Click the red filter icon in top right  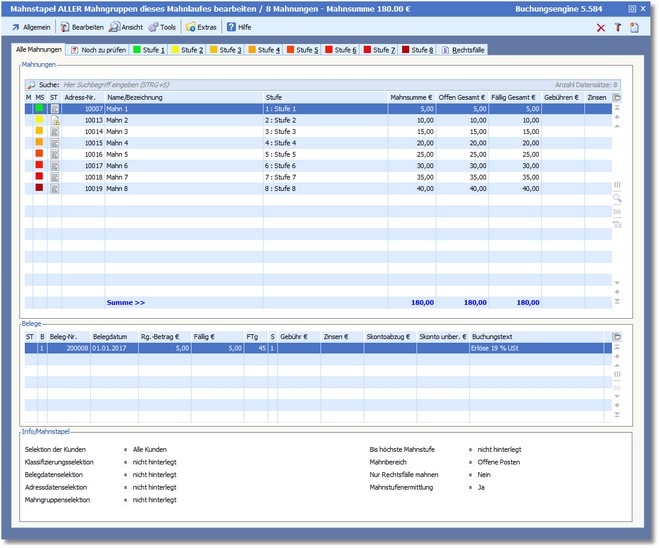point(617,27)
